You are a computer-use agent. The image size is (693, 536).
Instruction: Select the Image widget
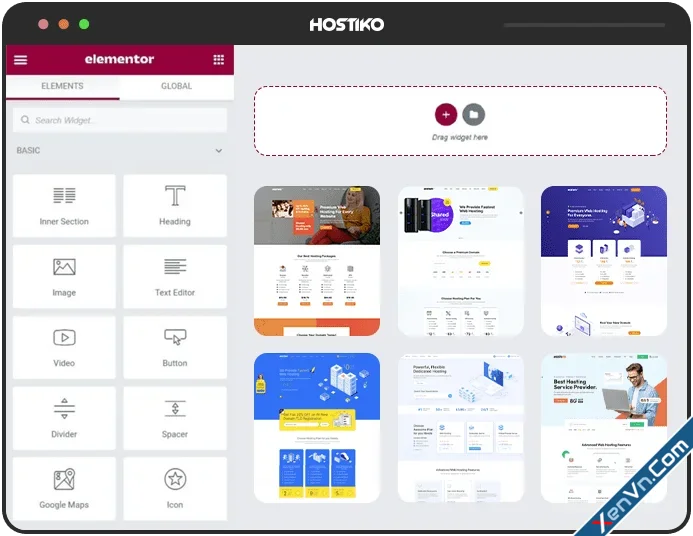[x=64, y=277]
